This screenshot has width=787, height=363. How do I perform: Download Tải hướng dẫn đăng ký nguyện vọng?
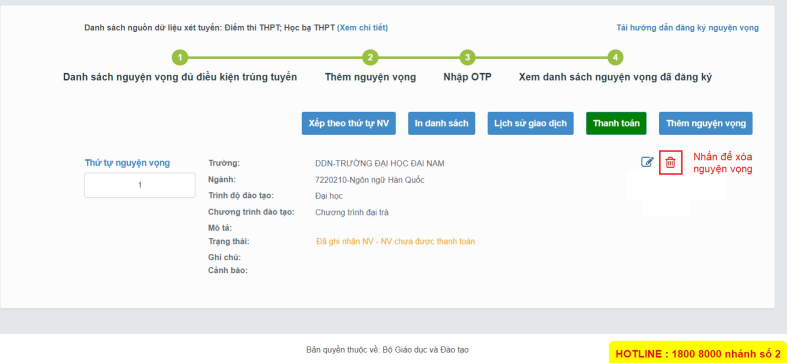688,28
